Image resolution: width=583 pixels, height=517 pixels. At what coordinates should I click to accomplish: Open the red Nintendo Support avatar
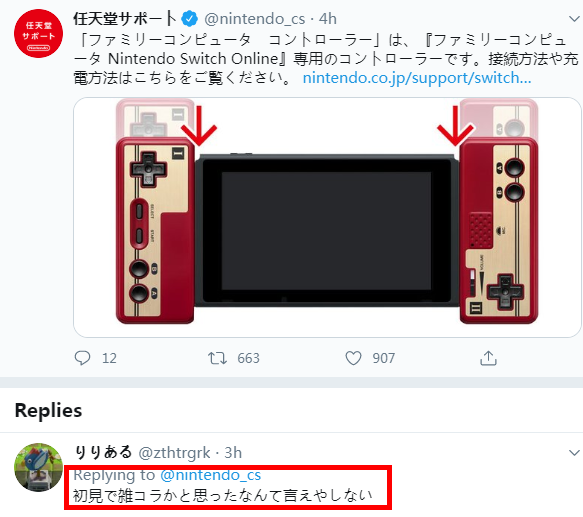(38, 33)
